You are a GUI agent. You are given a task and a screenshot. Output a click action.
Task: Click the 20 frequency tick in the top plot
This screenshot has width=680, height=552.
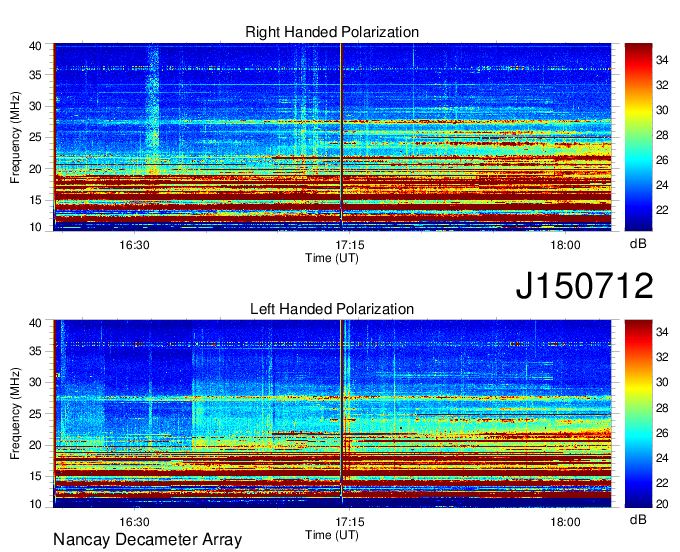pos(35,169)
